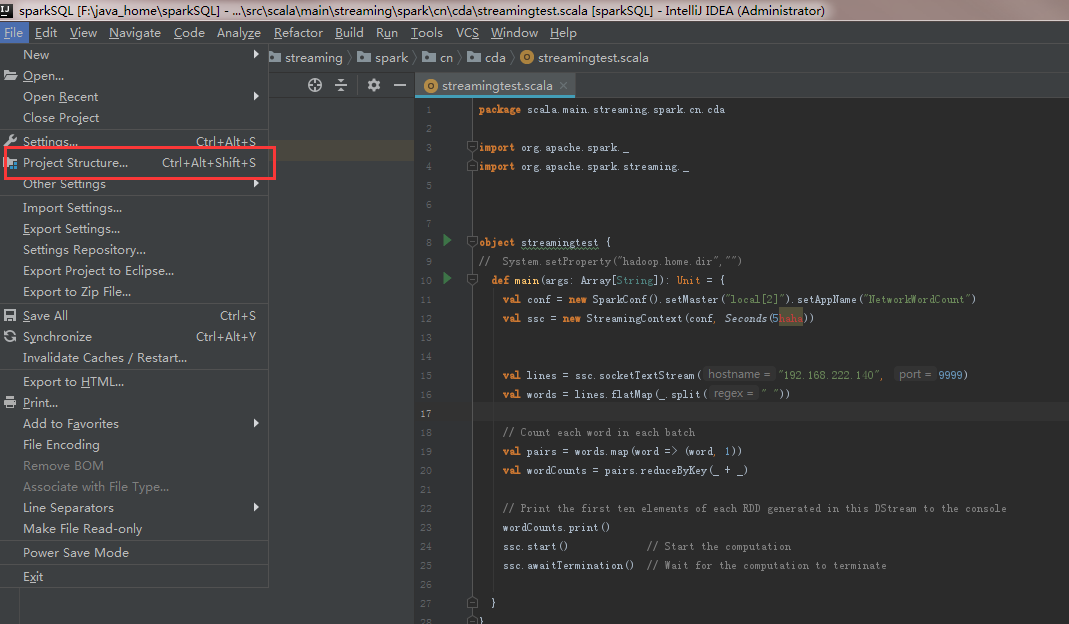Select Invalidate Caches / Restart...
This screenshot has width=1069, height=624.
(134, 358)
